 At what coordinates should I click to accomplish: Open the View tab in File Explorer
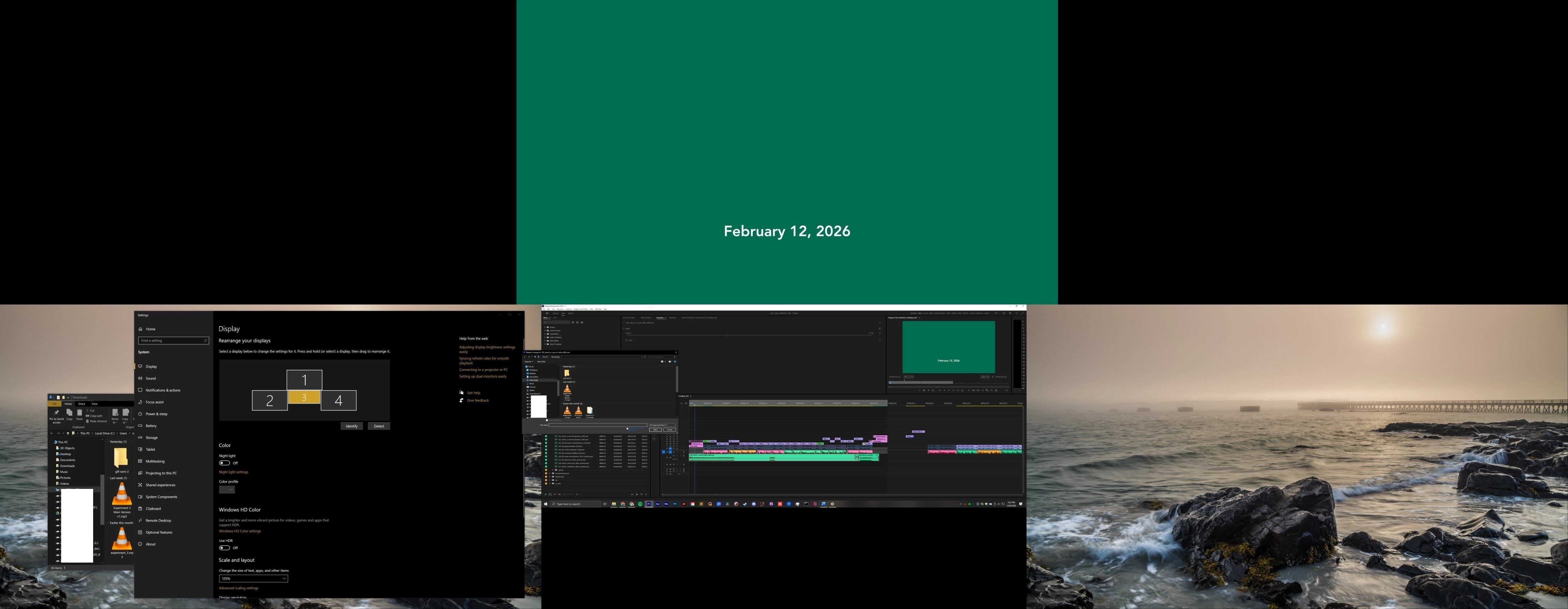click(94, 404)
